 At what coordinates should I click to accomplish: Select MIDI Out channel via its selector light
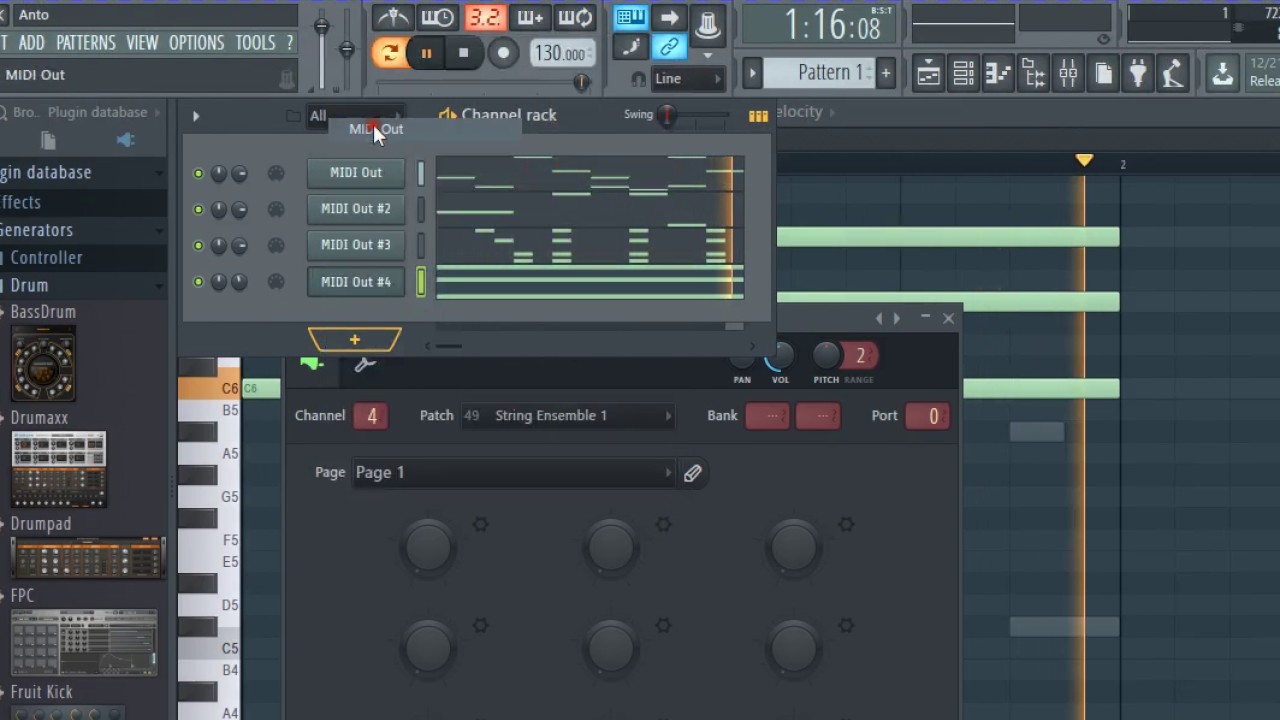(x=421, y=173)
